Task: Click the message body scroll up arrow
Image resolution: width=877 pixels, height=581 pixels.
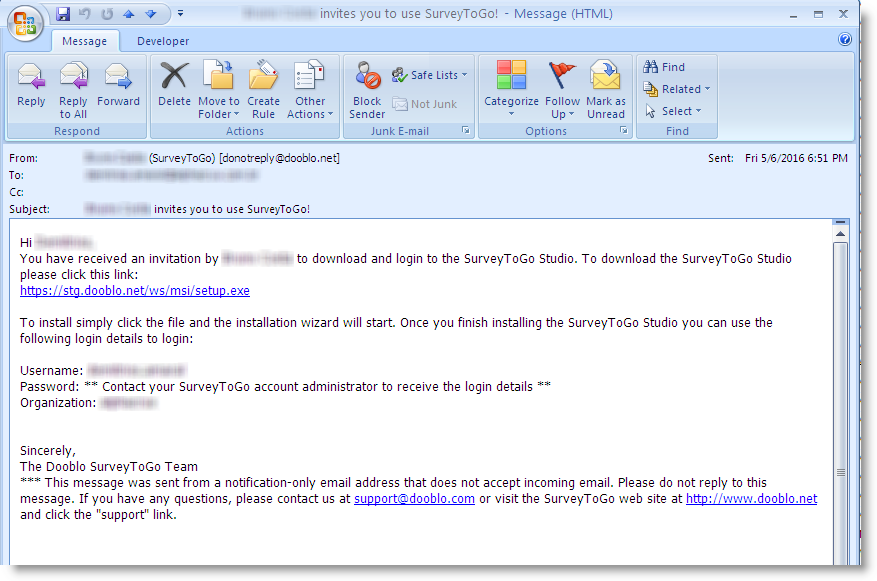Action: pyautogui.click(x=840, y=234)
